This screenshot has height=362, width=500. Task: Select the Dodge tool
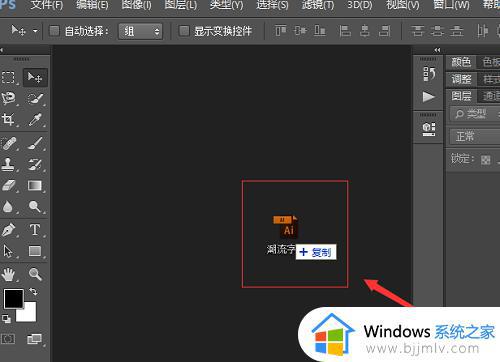pyautogui.click(x=35, y=207)
